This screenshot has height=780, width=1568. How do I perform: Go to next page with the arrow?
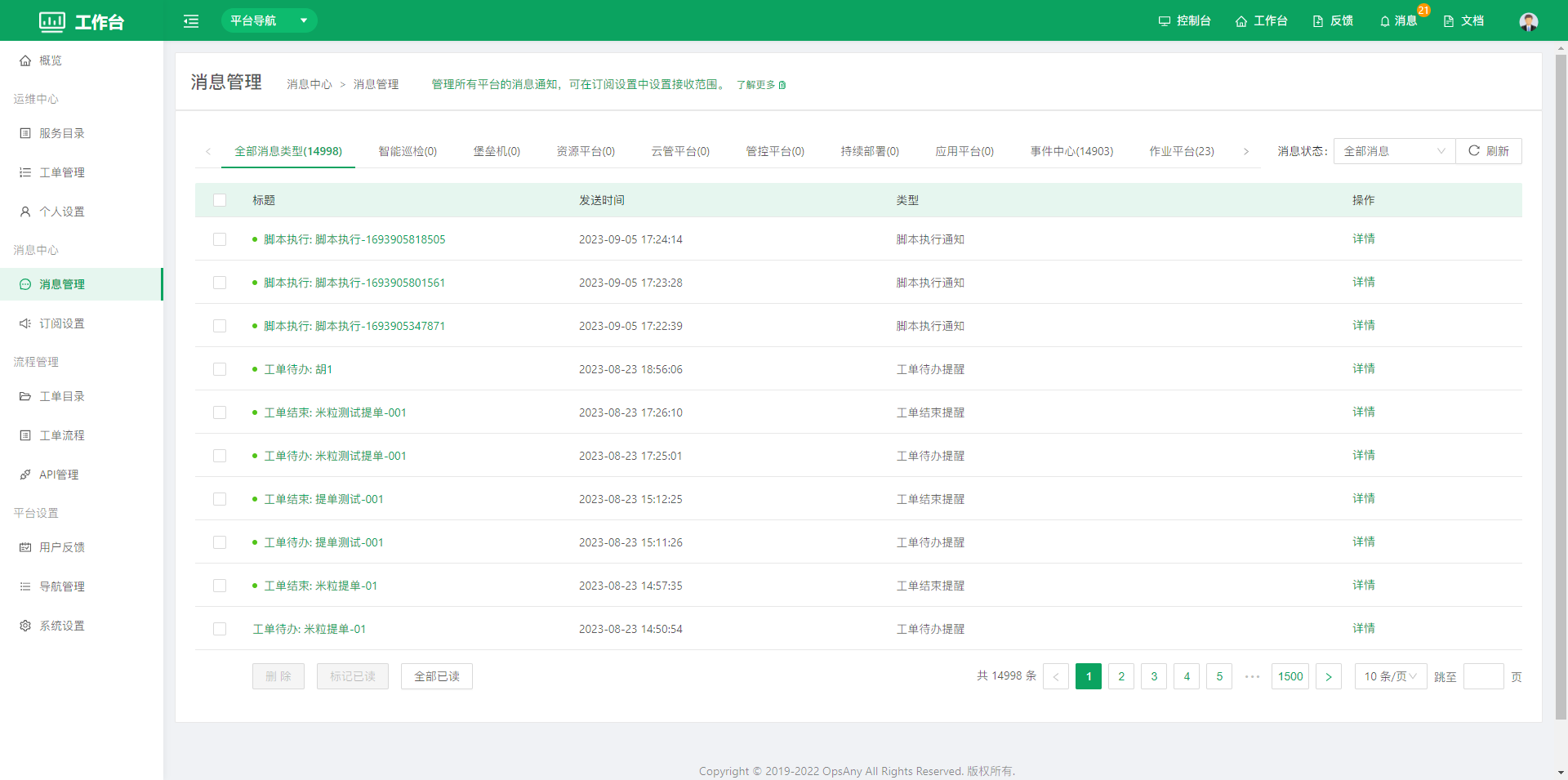click(x=1329, y=676)
